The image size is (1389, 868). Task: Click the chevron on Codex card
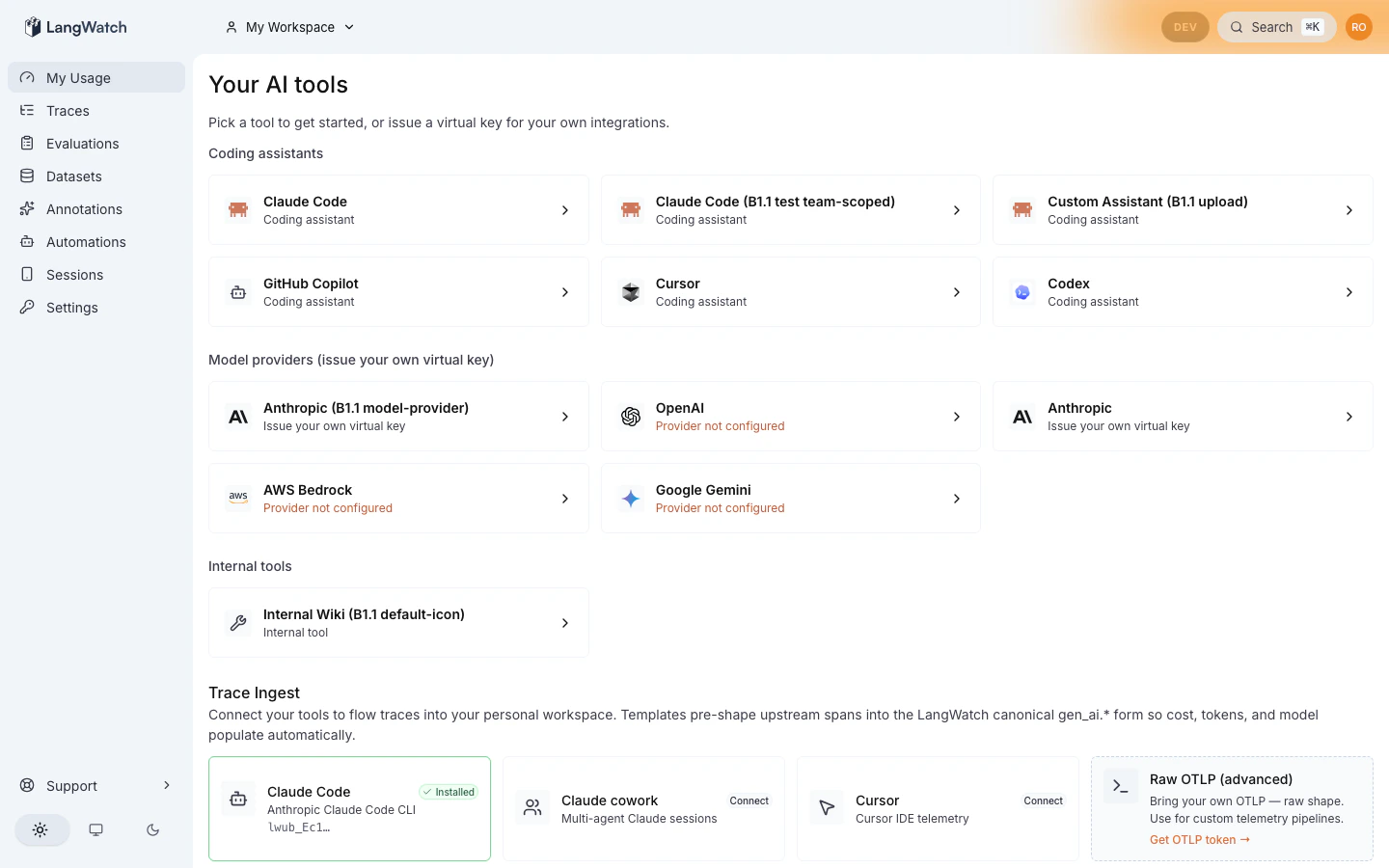(x=1349, y=292)
